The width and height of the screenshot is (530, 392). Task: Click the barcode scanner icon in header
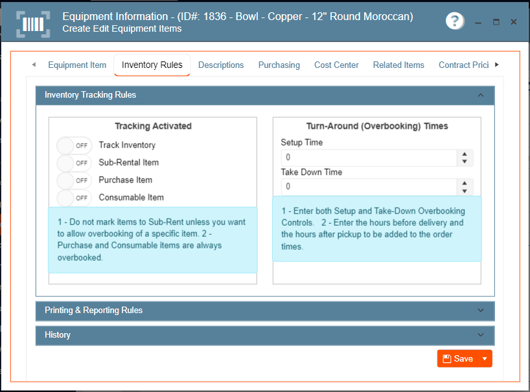point(33,24)
